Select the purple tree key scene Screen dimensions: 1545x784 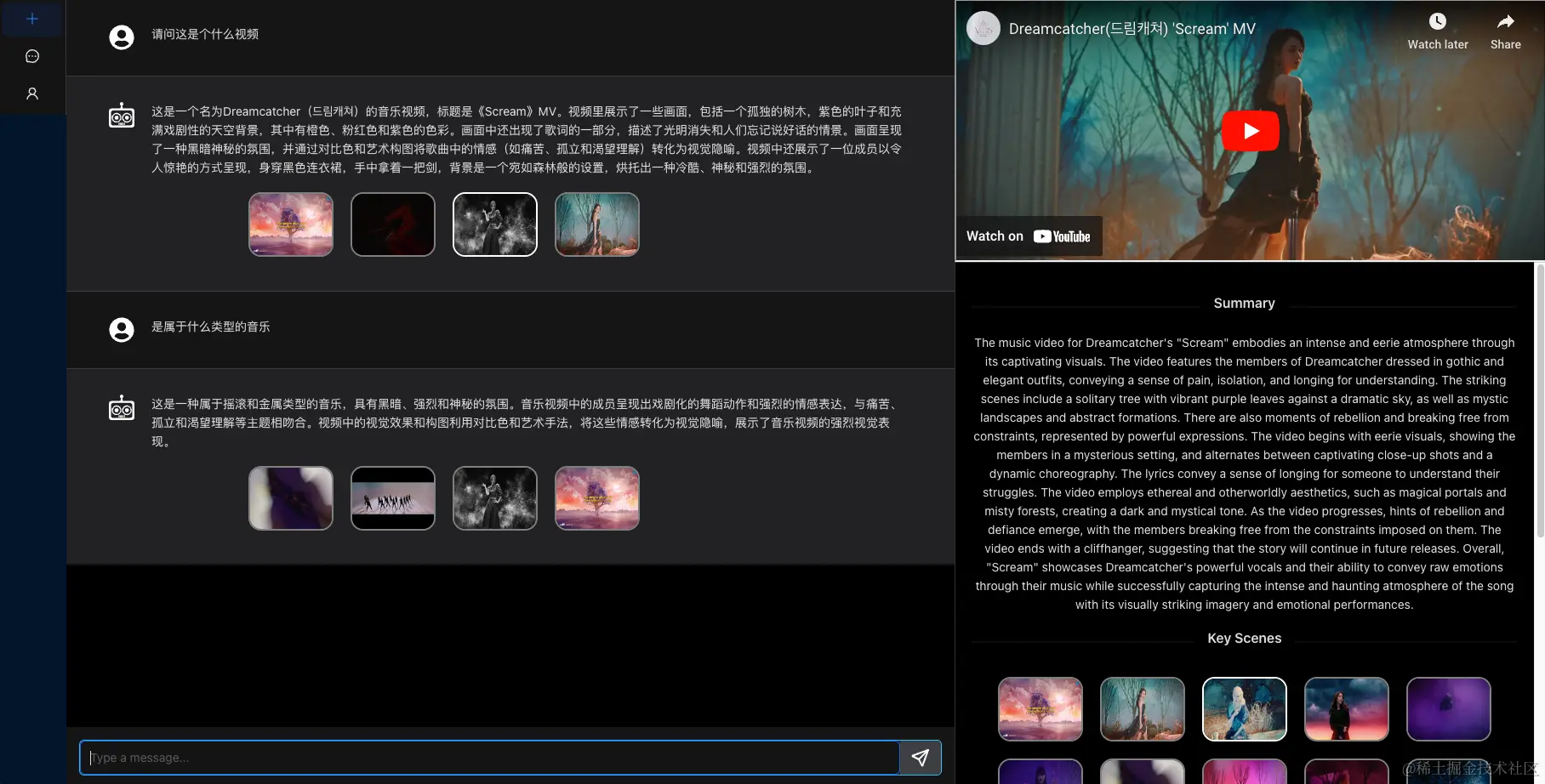click(x=1040, y=709)
